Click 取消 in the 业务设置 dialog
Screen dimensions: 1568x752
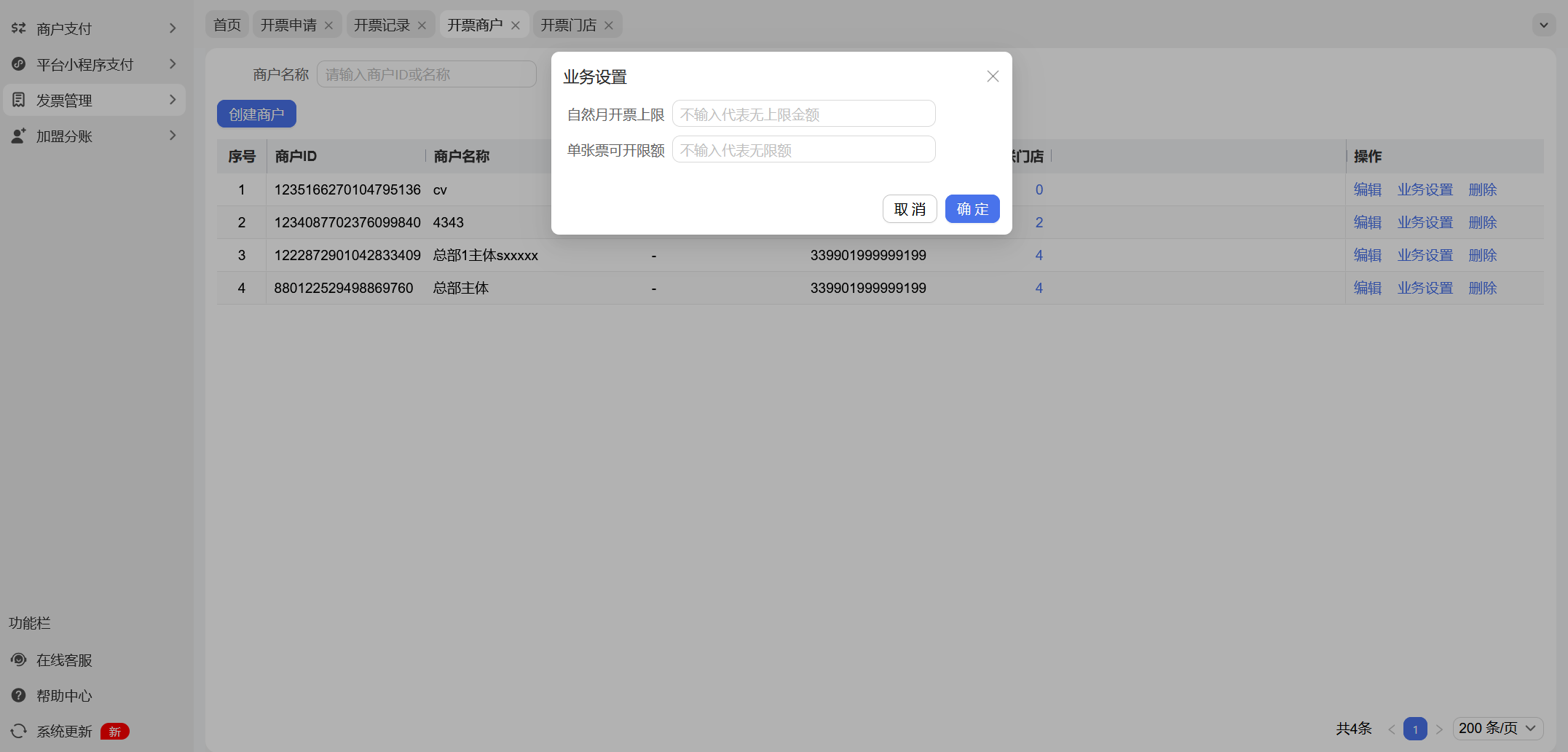point(910,209)
